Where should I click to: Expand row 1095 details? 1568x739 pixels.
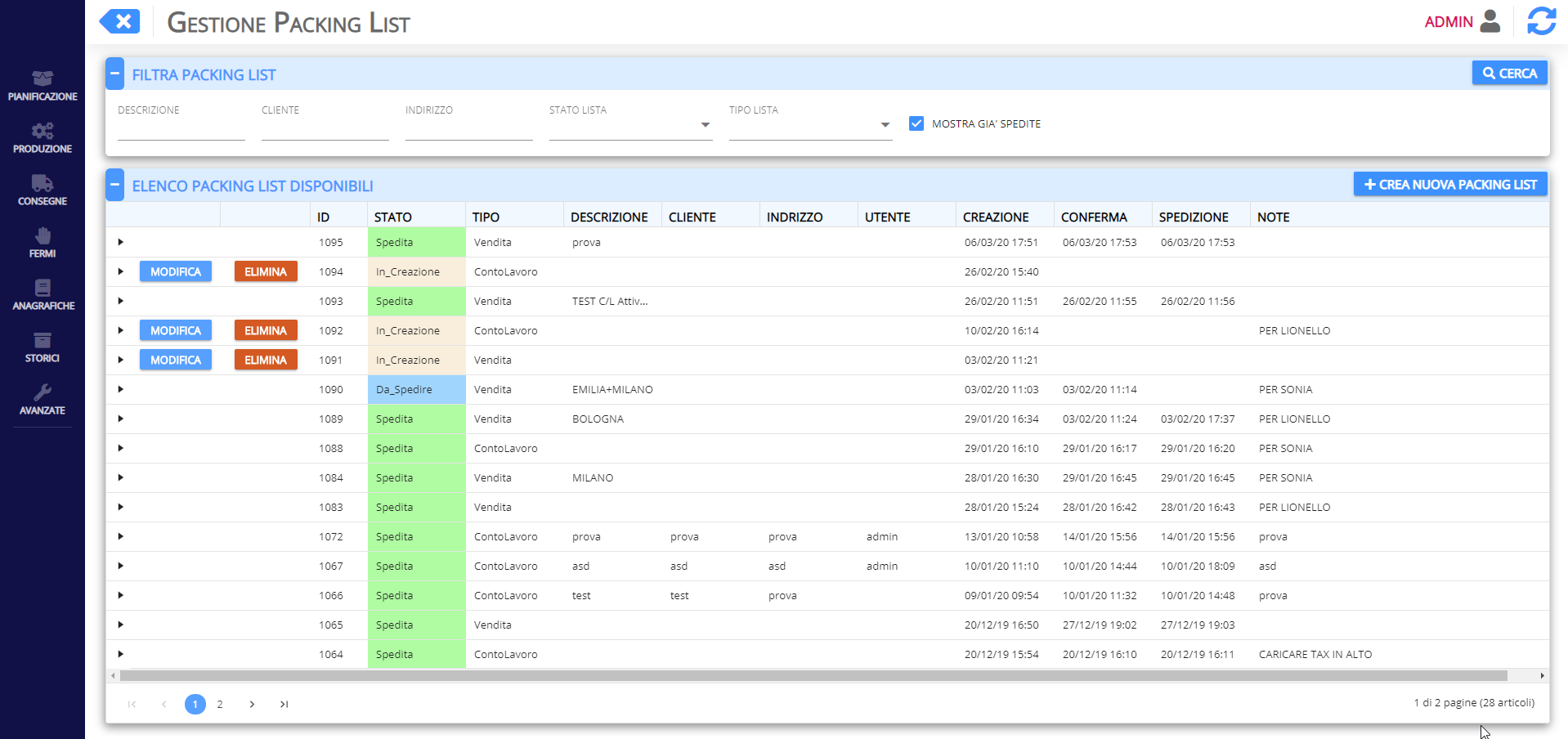pos(120,242)
